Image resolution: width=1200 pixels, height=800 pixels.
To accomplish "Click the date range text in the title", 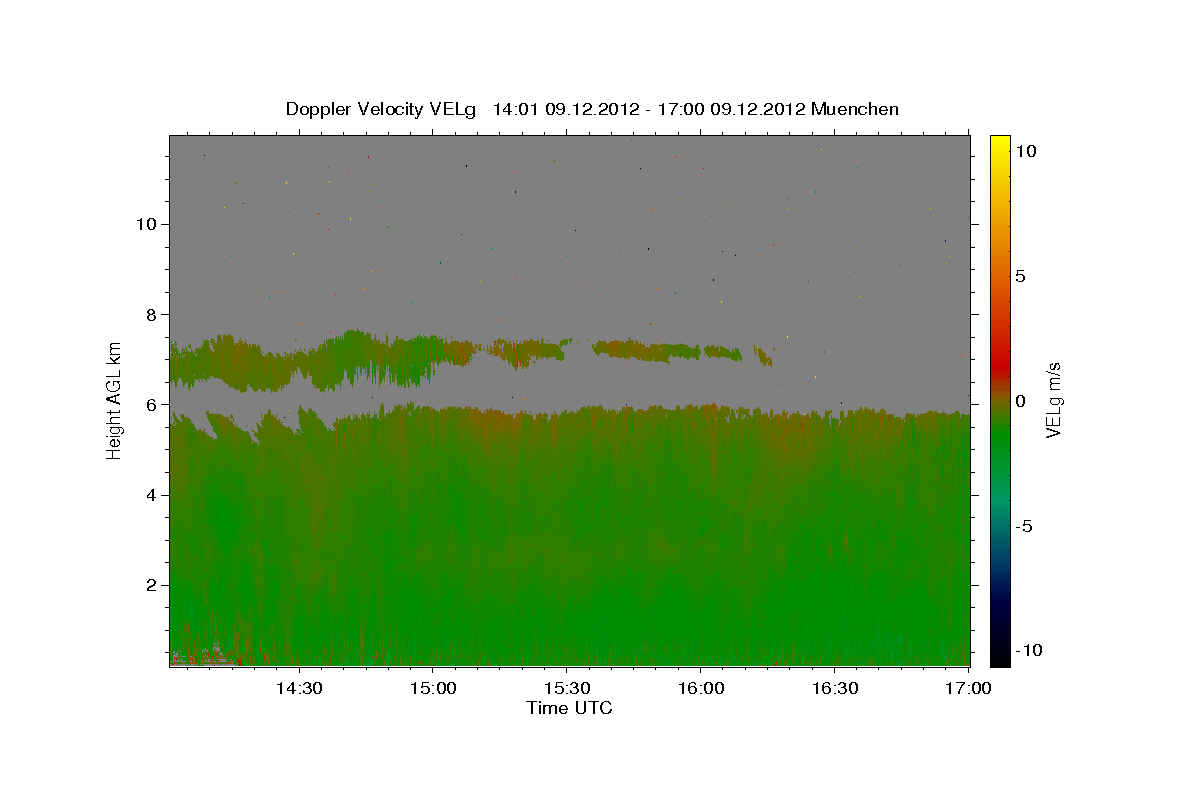I will [650, 109].
